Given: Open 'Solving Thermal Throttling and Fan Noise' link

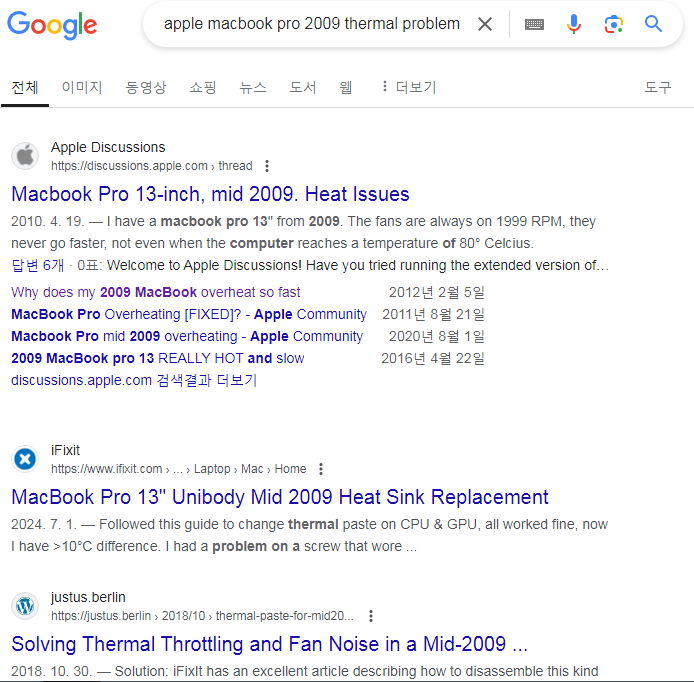Looking at the screenshot, I should (270, 644).
